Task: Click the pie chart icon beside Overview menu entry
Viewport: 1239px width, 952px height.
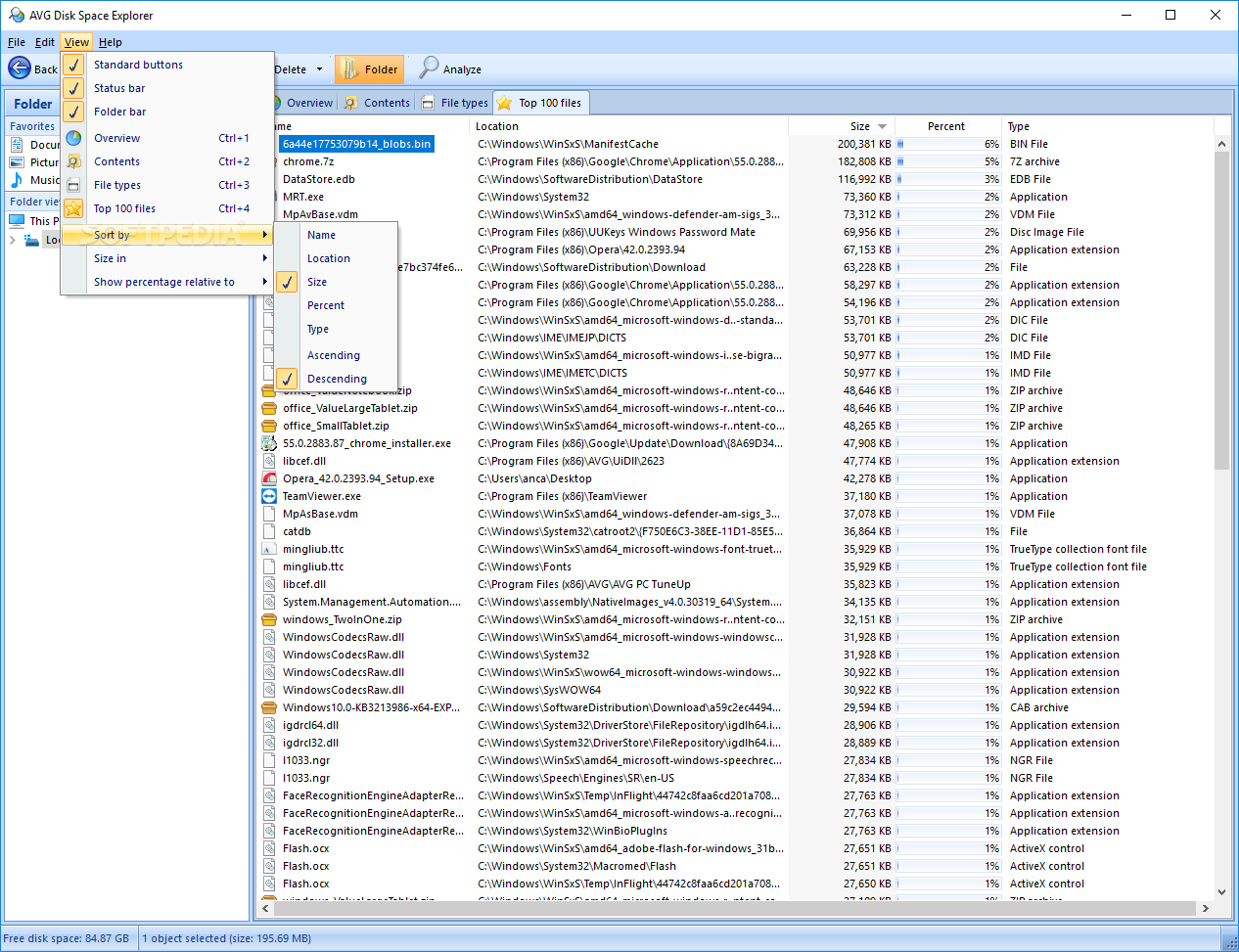Action: point(73,138)
